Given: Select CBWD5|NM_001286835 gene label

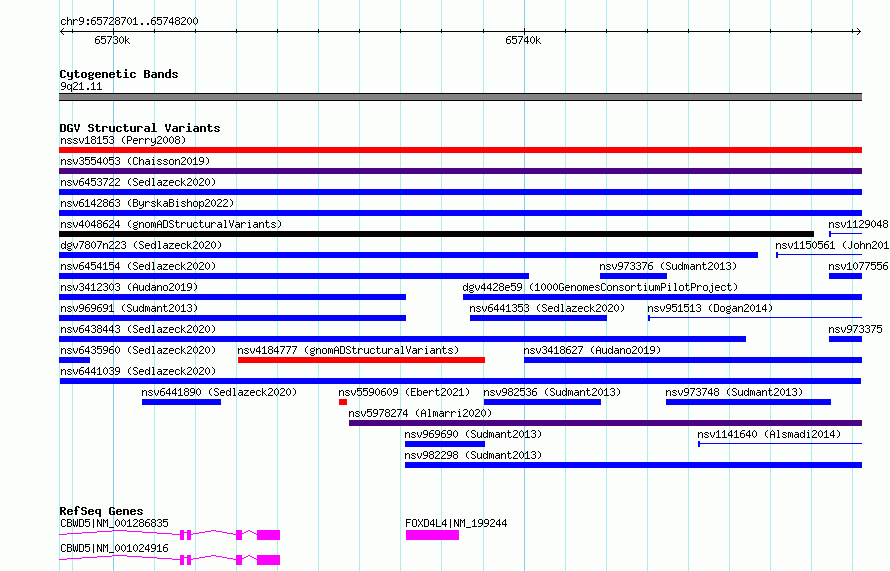Looking at the screenshot, I should tap(114, 523).
